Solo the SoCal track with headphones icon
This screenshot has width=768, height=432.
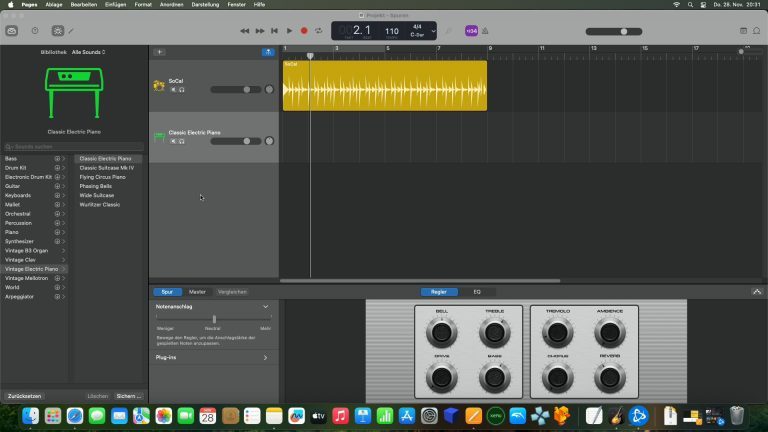click(182, 90)
